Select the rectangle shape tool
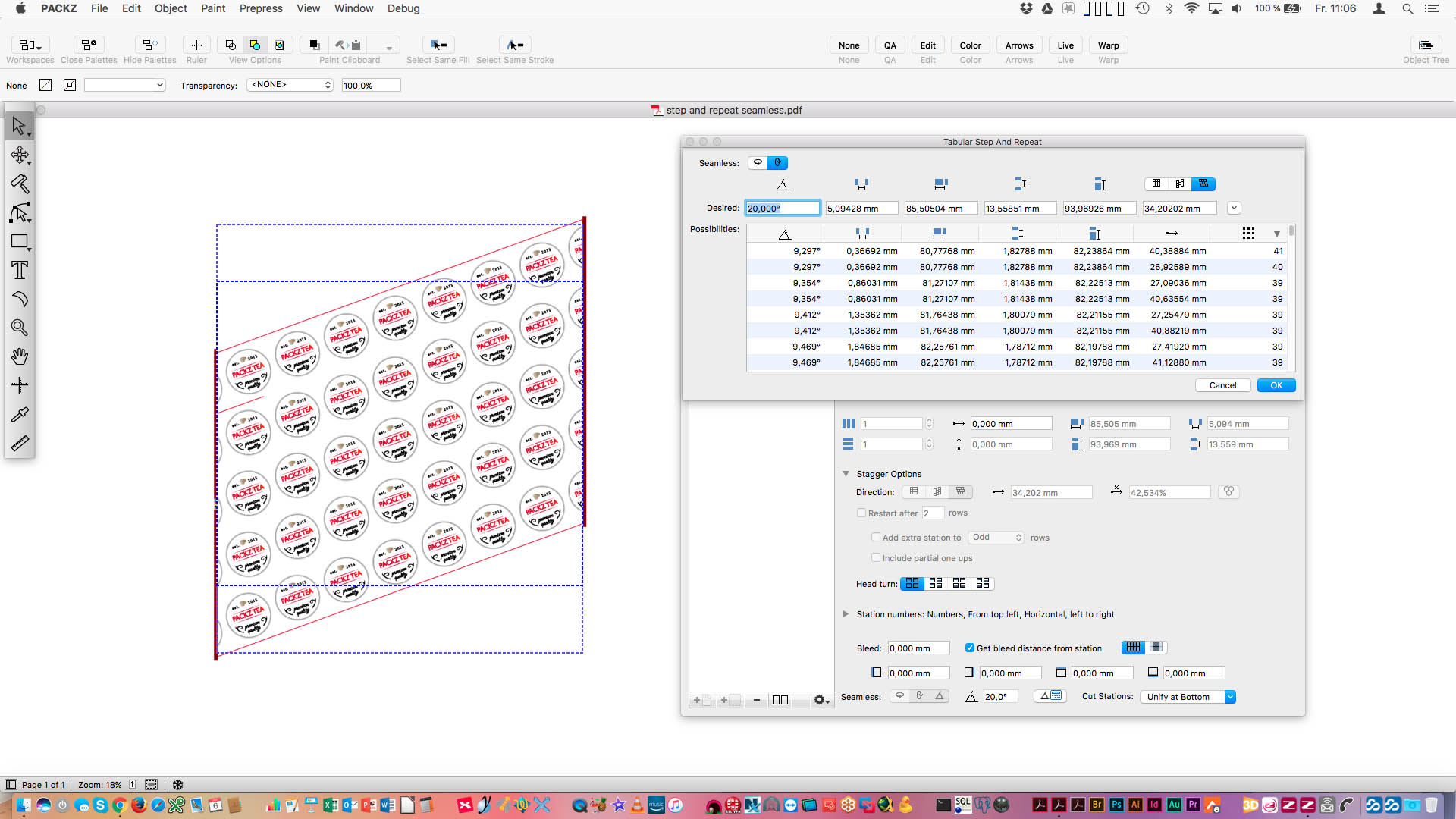The height and width of the screenshot is (819, 1456). coord(19,242)
